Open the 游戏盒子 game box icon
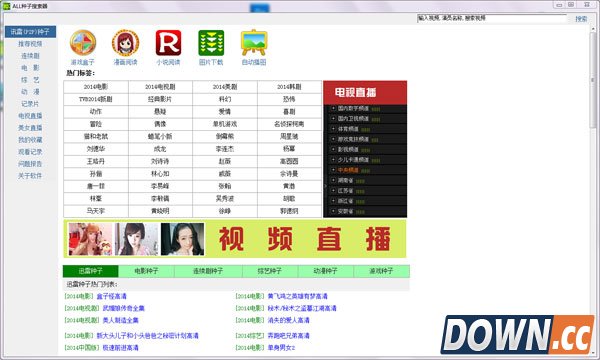The width and height of the screenshot is (600, 360). [83, 43]
